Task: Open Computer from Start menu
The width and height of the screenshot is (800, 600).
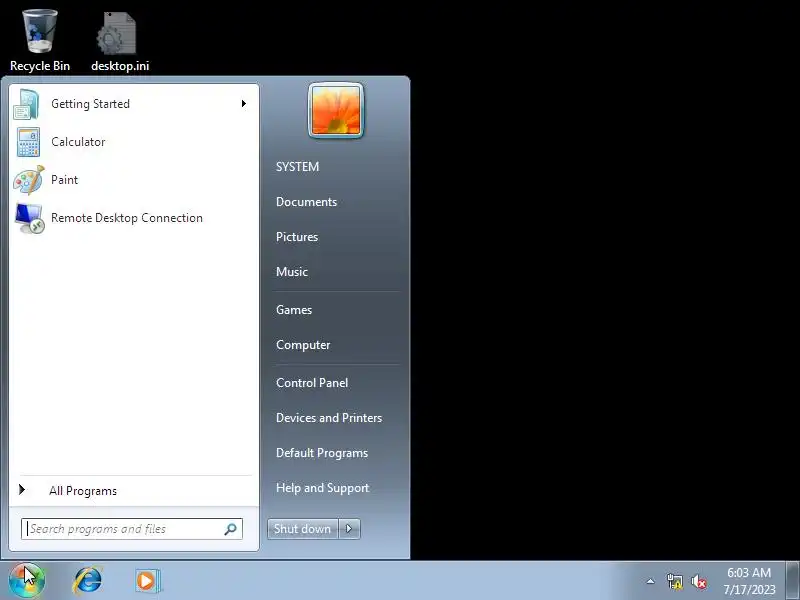Action: [x=303, y=345]
